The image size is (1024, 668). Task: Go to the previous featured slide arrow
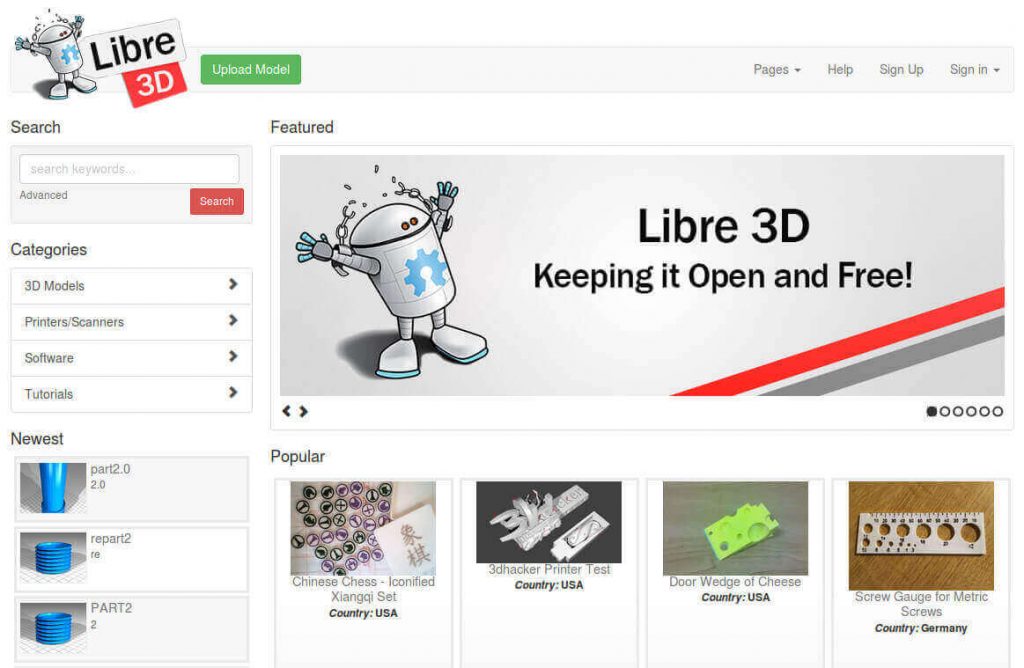286,411
